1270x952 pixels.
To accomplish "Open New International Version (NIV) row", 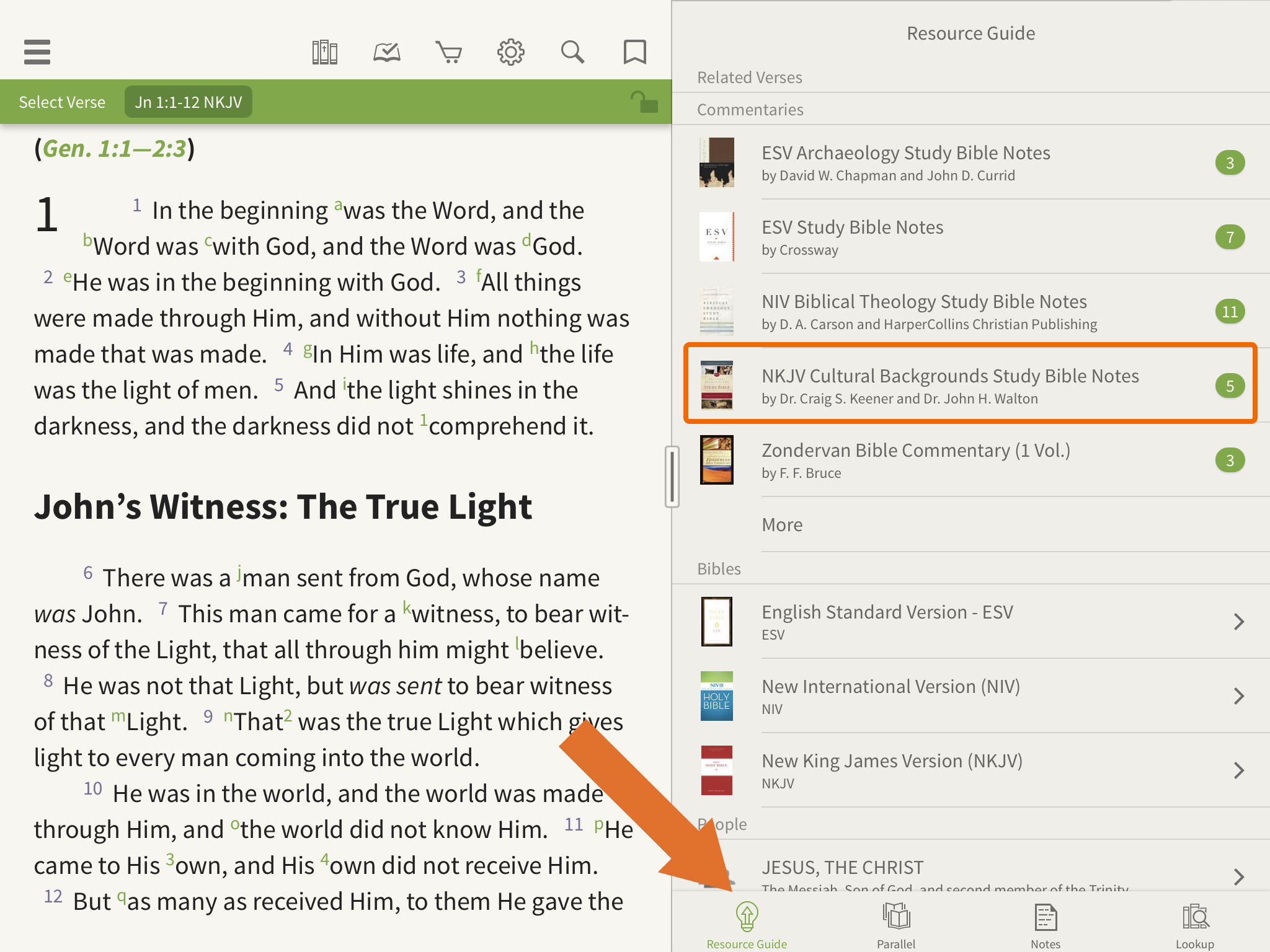I will 971,696.
